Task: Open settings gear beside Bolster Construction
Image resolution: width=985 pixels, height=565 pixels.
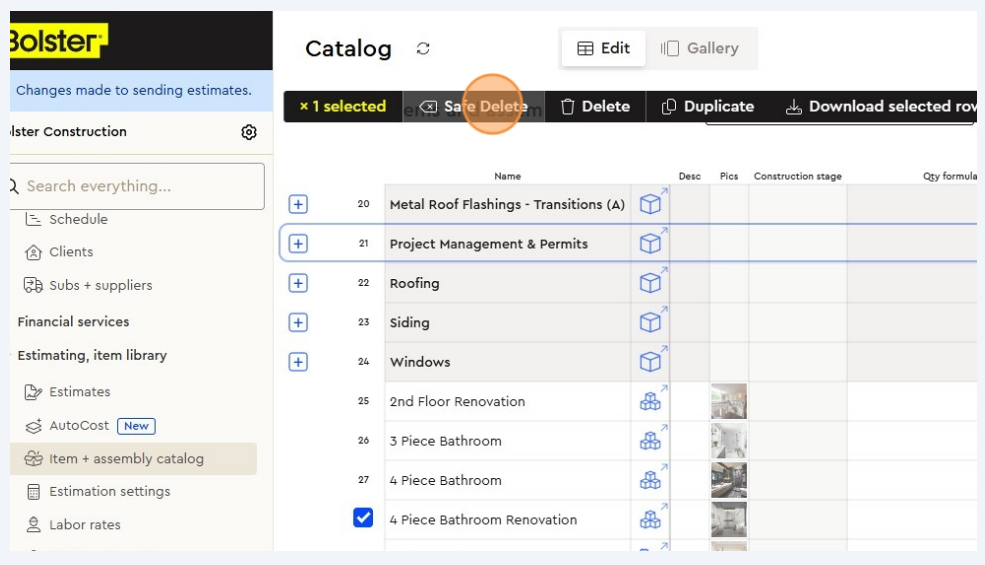Action: [x=249, y=132]
